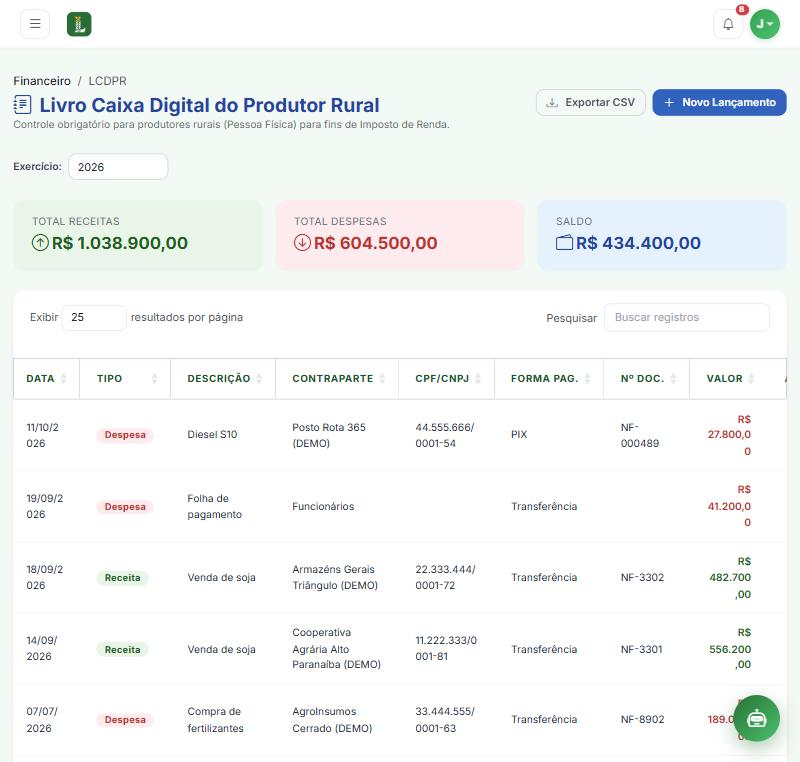
Task: Open notifications bell
Action: click(728, 24)
